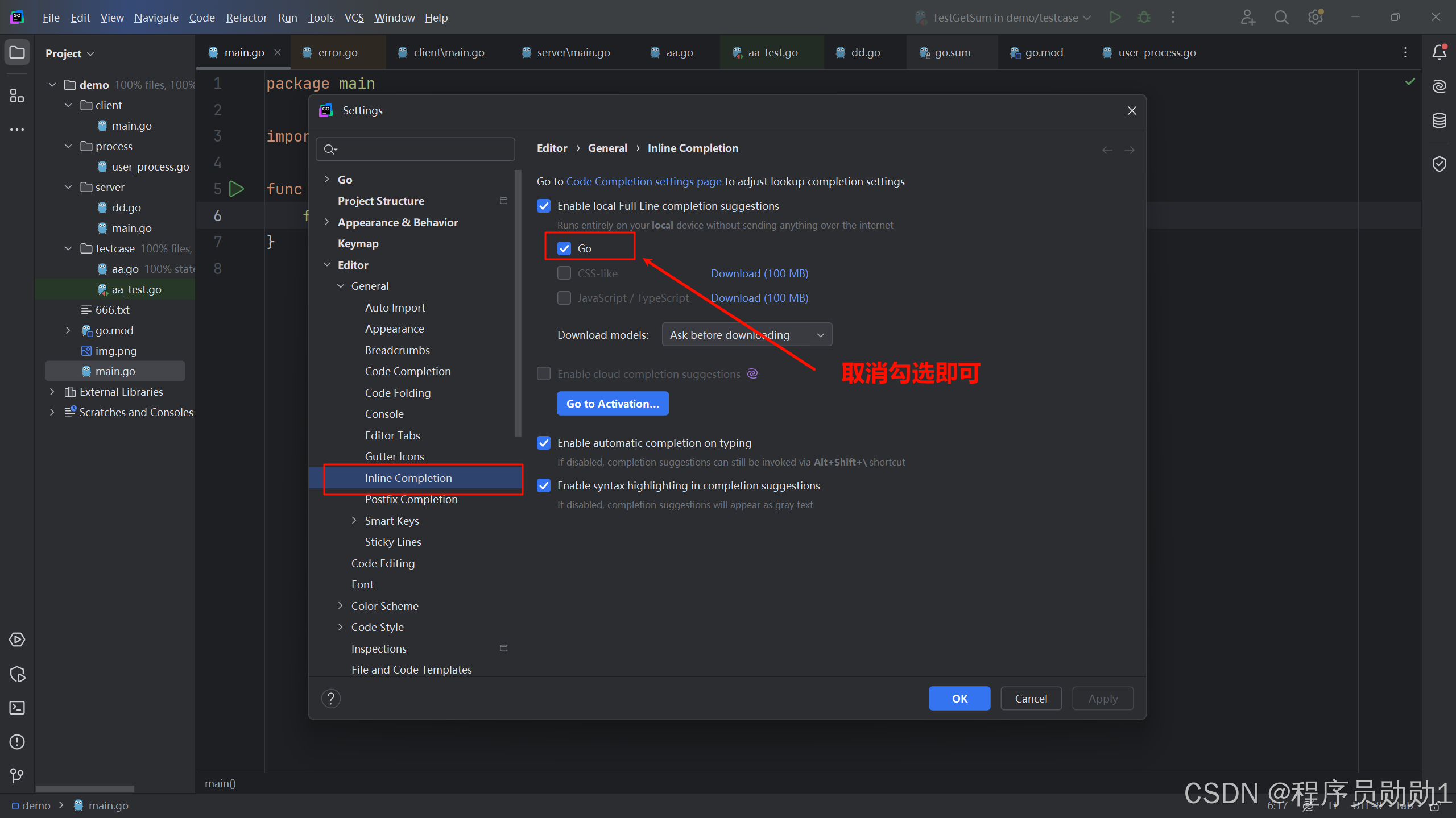Screen dimensions: 1456x818
Task: Click the Search Everywhere magnifier icon
Action: [1281, 18]
